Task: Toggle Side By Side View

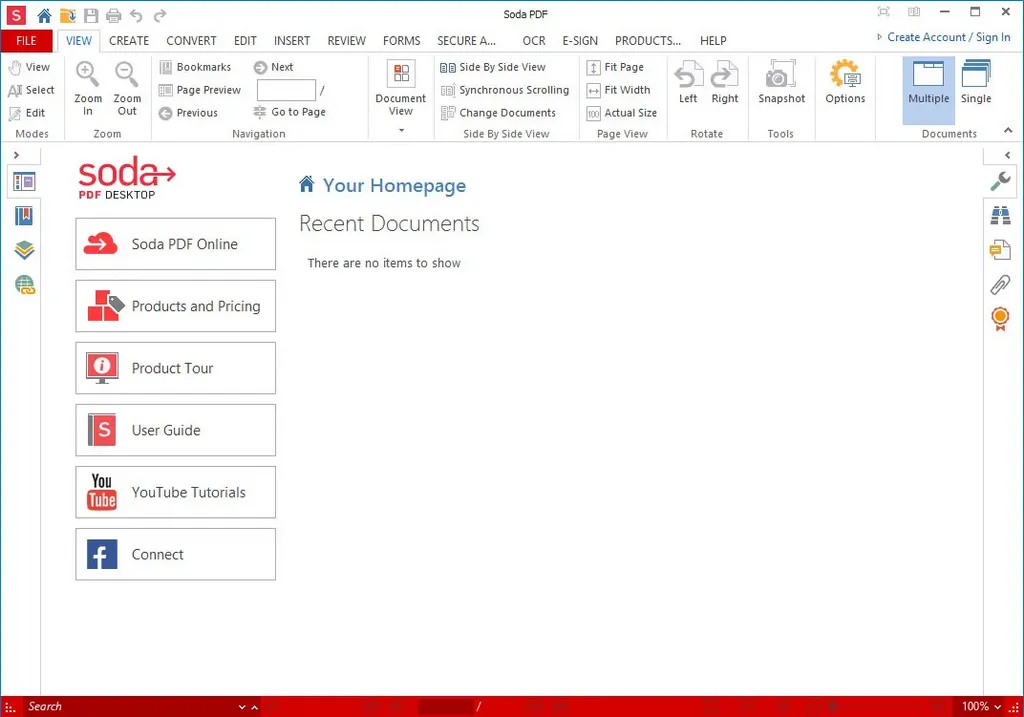Action: pos(492,67)
